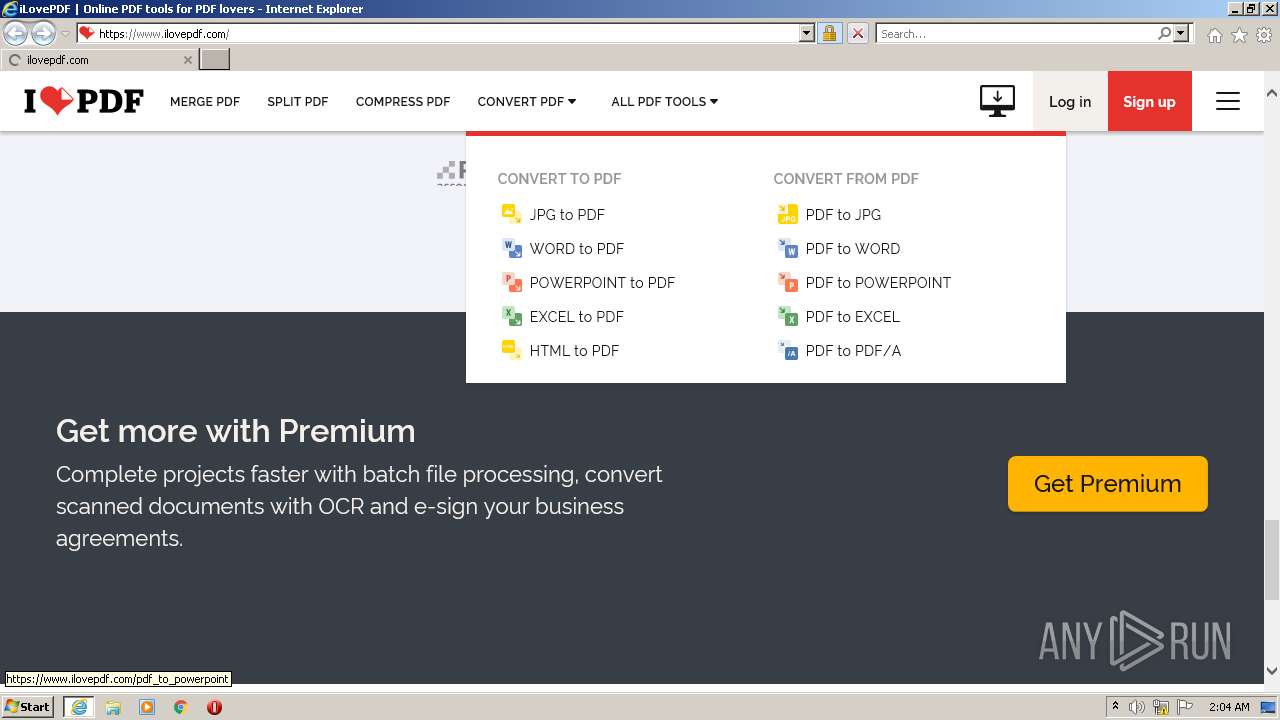Click the JPG to PDF icon
The image size is (1280, 720).
[511, 214]
